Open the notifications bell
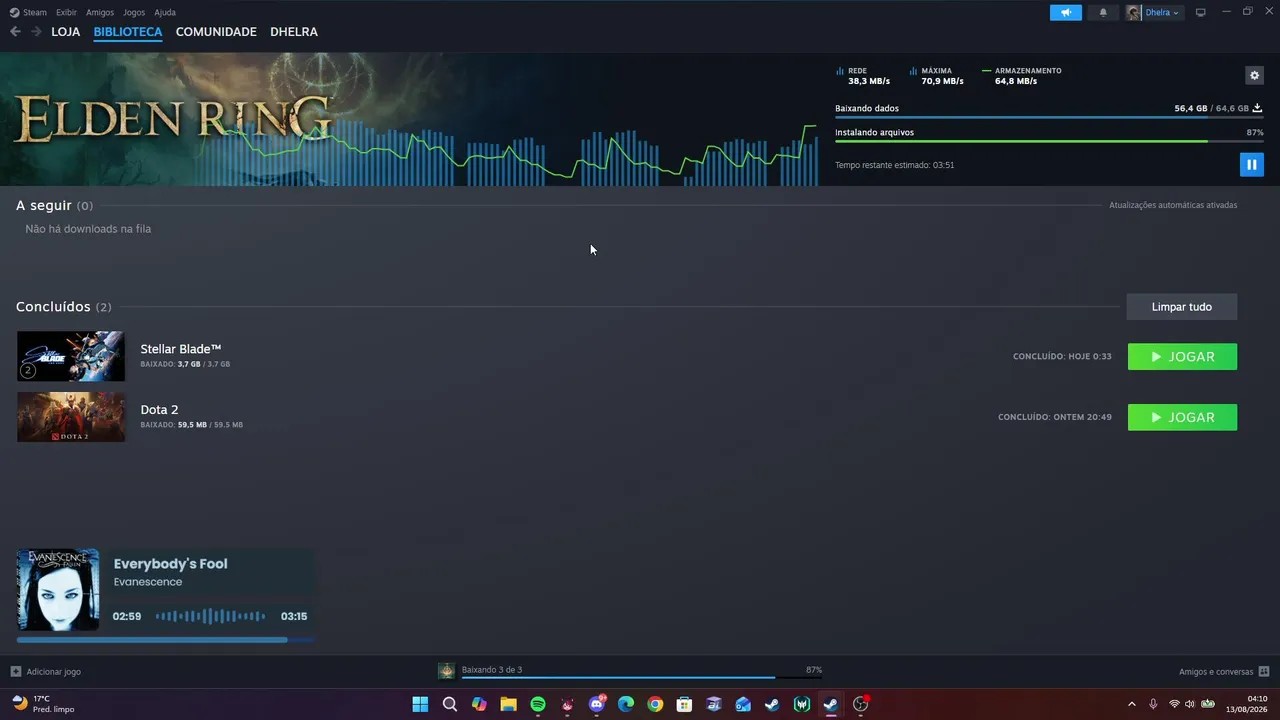The width and height of the screenshot is (1280, 720). (x=1103, y=12)
